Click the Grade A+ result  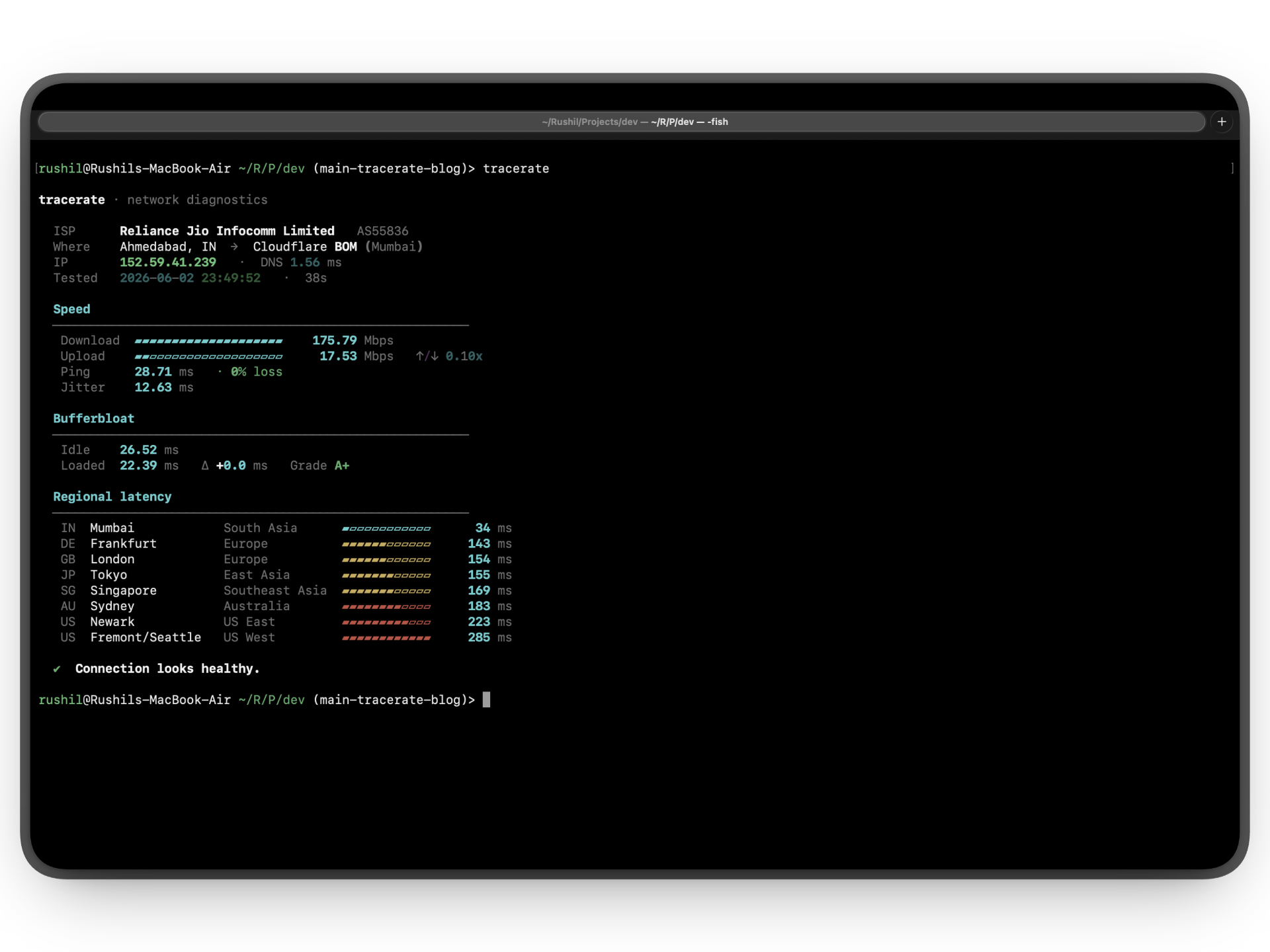(319, 466)
